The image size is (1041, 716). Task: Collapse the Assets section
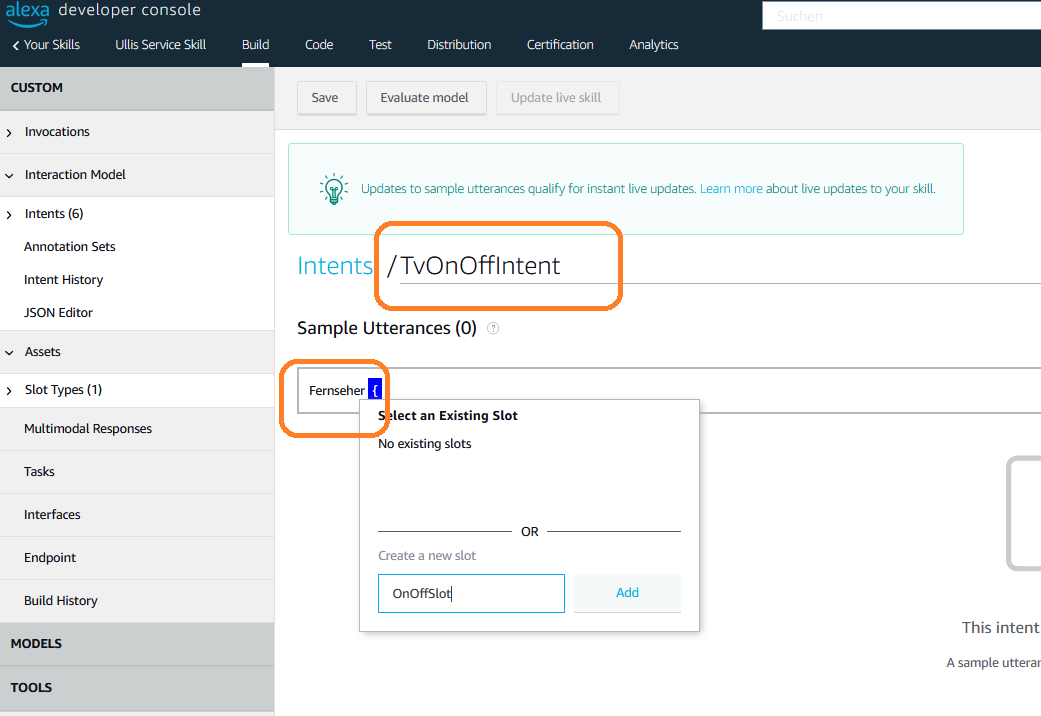click(9, 352)
